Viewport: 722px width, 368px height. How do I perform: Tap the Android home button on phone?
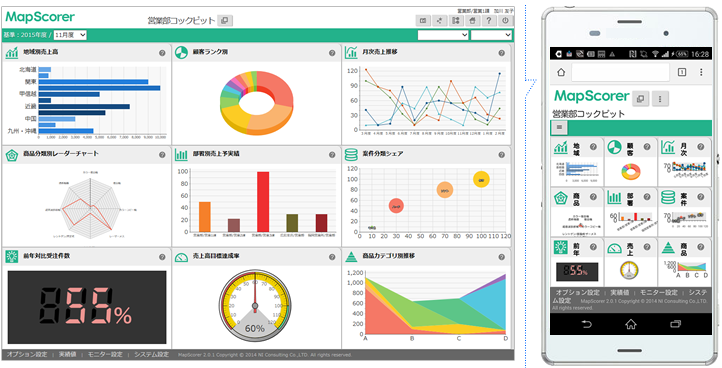631,324
